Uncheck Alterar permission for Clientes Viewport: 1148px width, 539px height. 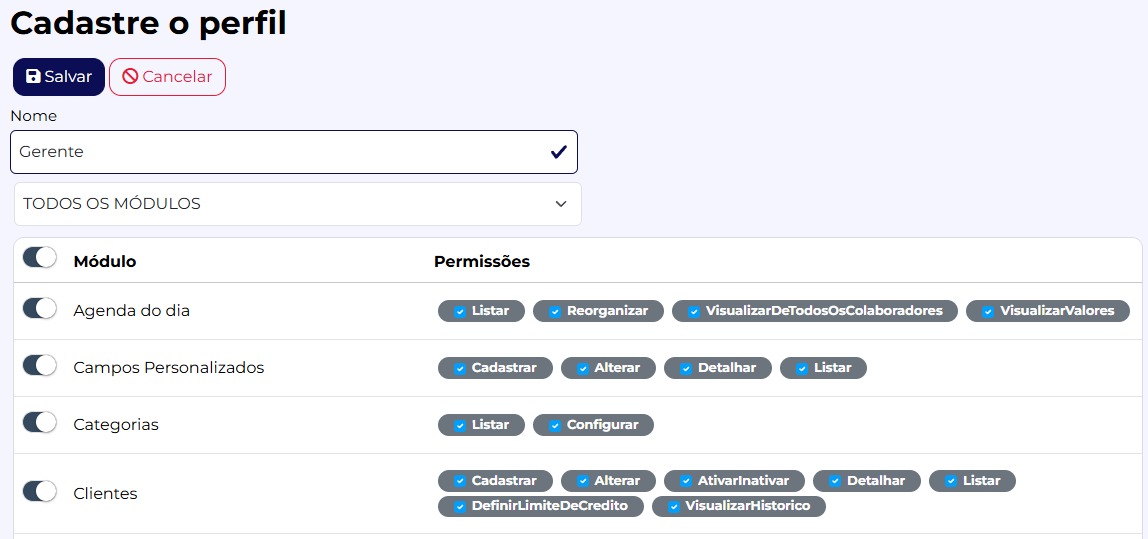[x=583, y=481]
